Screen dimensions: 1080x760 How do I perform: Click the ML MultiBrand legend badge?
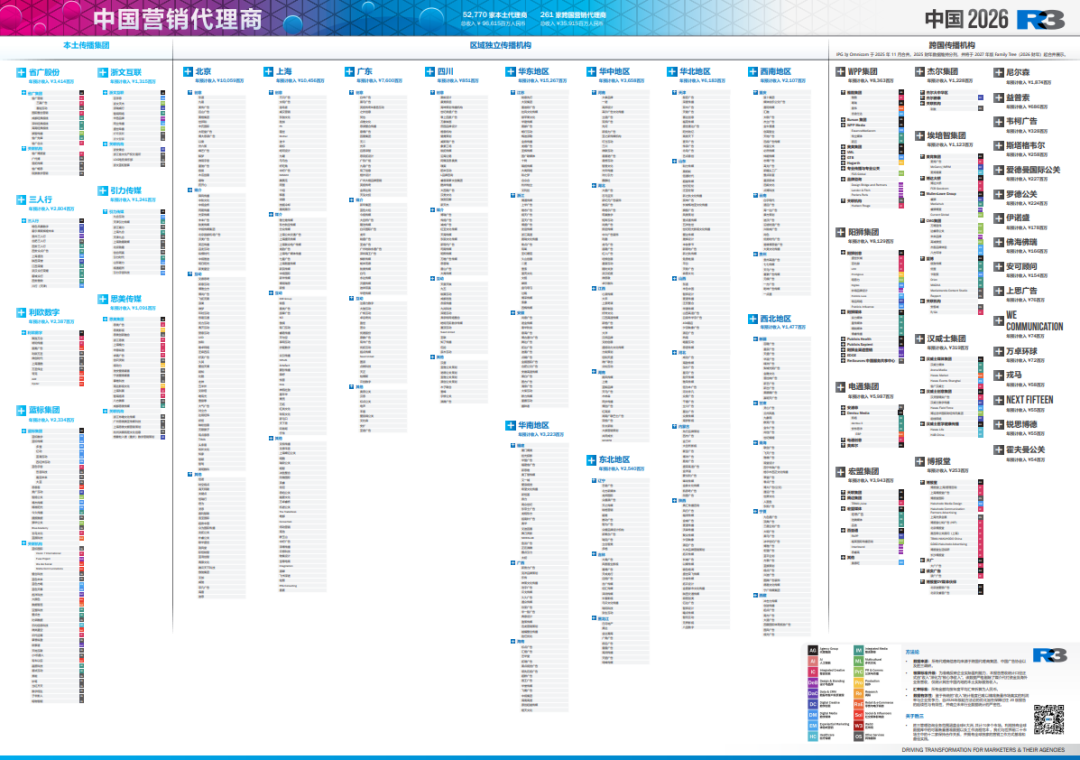860,660
